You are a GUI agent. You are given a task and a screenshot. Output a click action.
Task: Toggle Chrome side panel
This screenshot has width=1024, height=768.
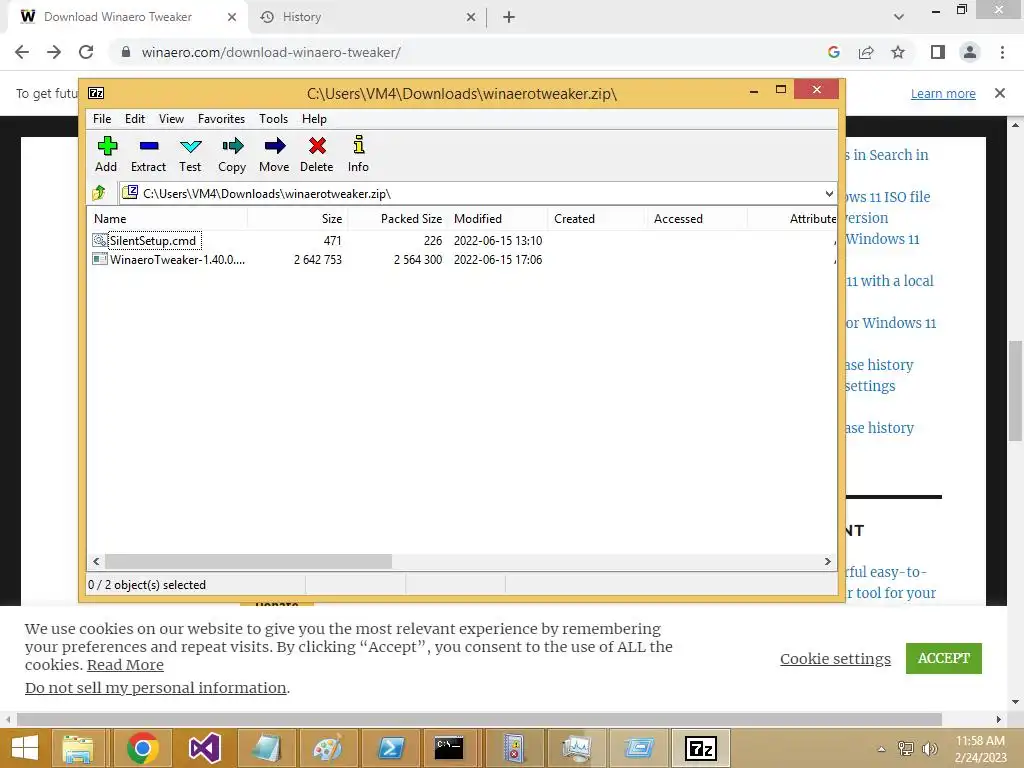point(938,52)
